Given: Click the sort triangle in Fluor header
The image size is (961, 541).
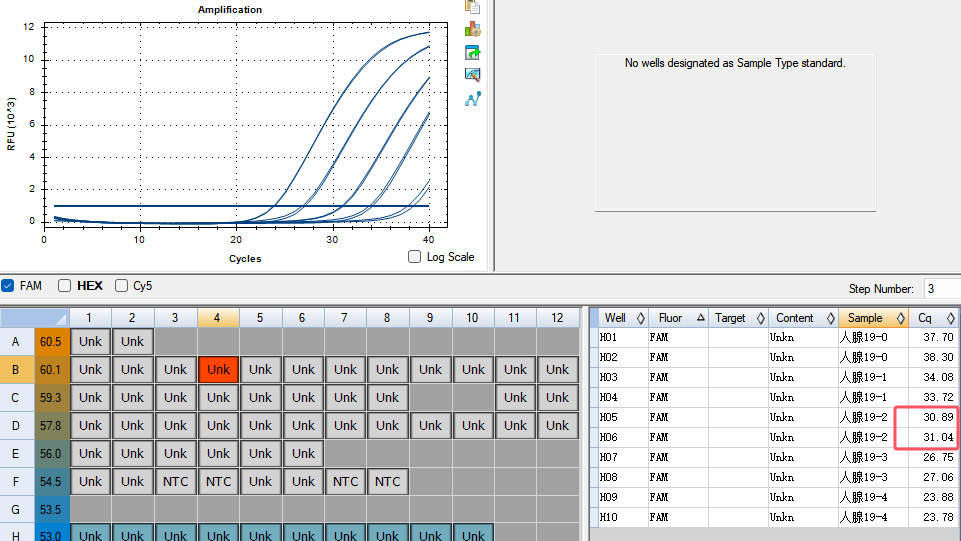Looking at the screenshot, I should coord(700,317).
